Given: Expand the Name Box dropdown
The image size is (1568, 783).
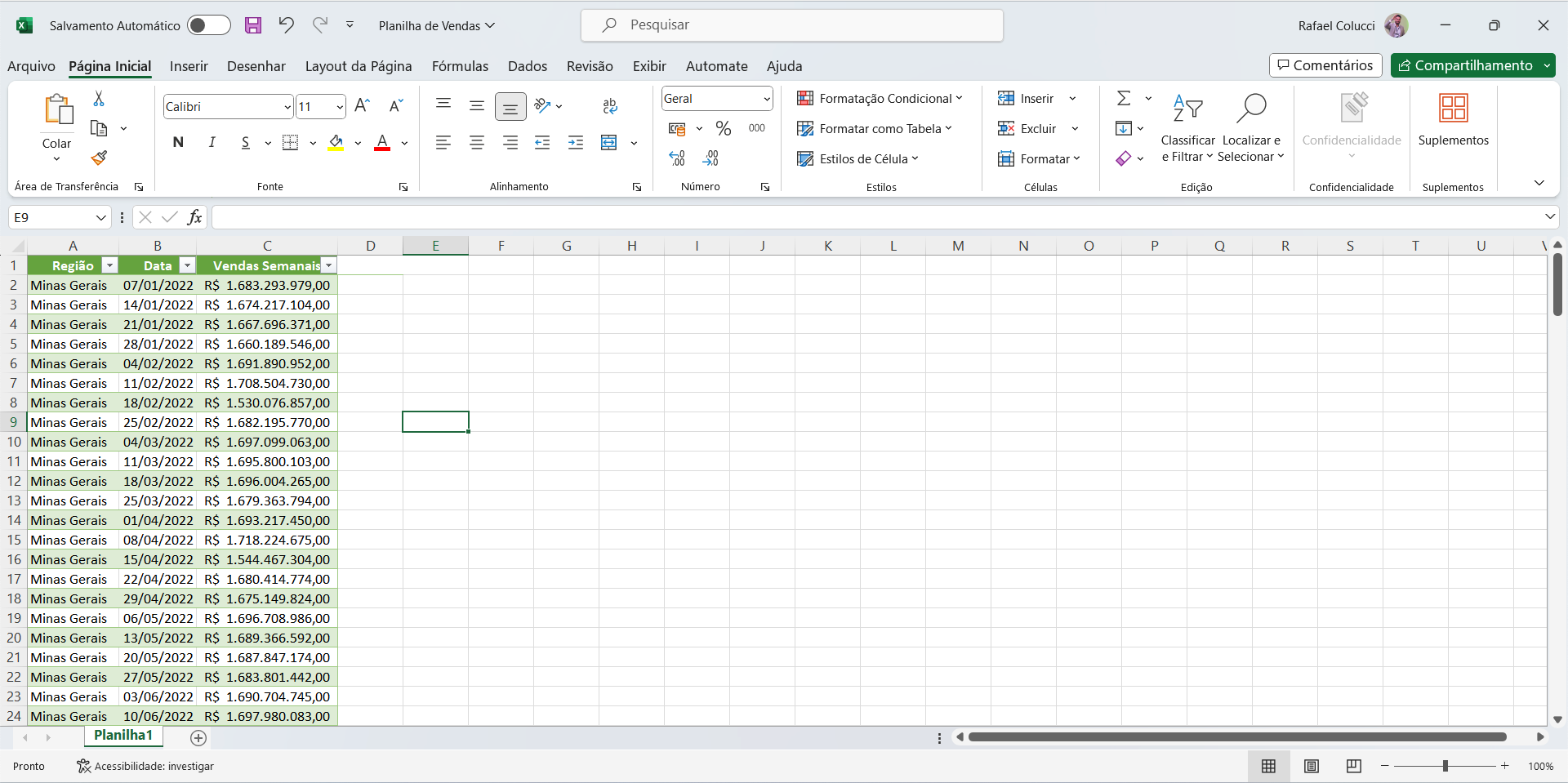Looking at the screenshot, I should coord(101,217).
